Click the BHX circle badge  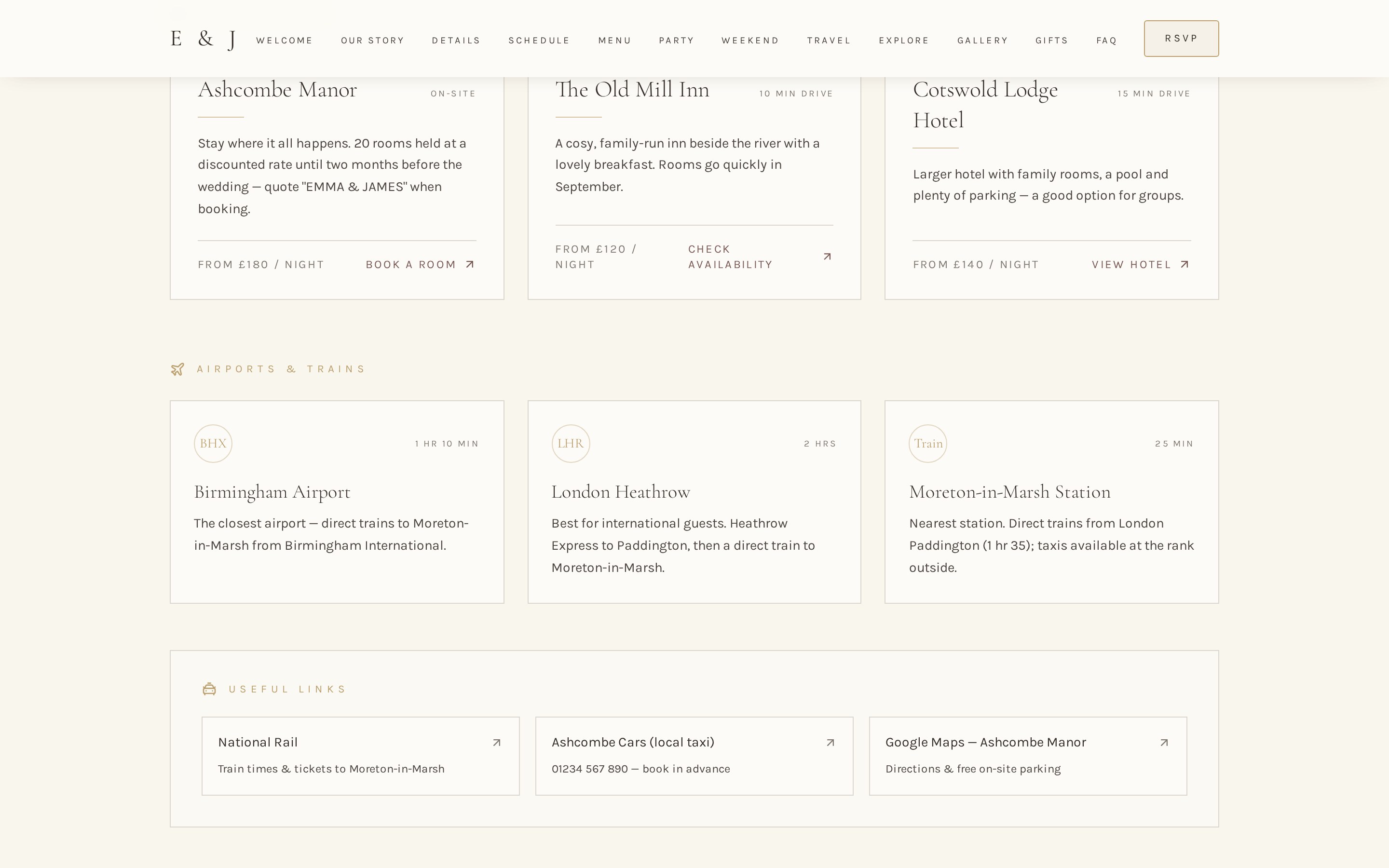pyautogui.click(x=213, y=444)
